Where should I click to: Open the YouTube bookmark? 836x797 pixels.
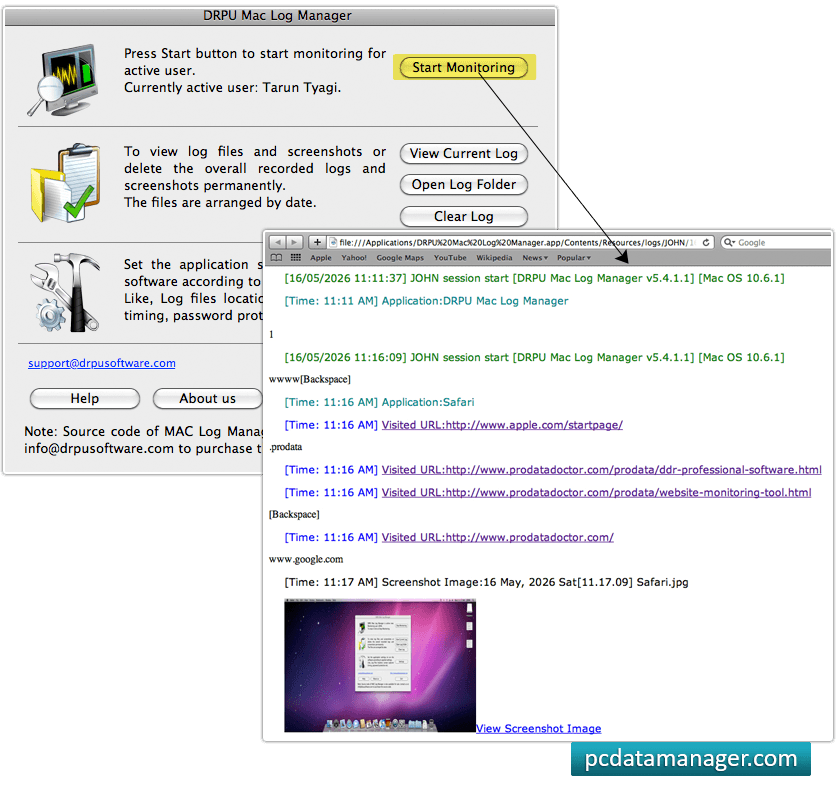point(449,257)
